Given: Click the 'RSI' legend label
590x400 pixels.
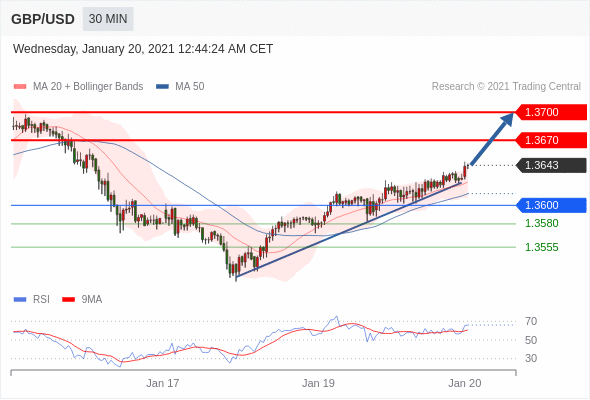Looking at the screenshot, I should [x=41, y=300].
